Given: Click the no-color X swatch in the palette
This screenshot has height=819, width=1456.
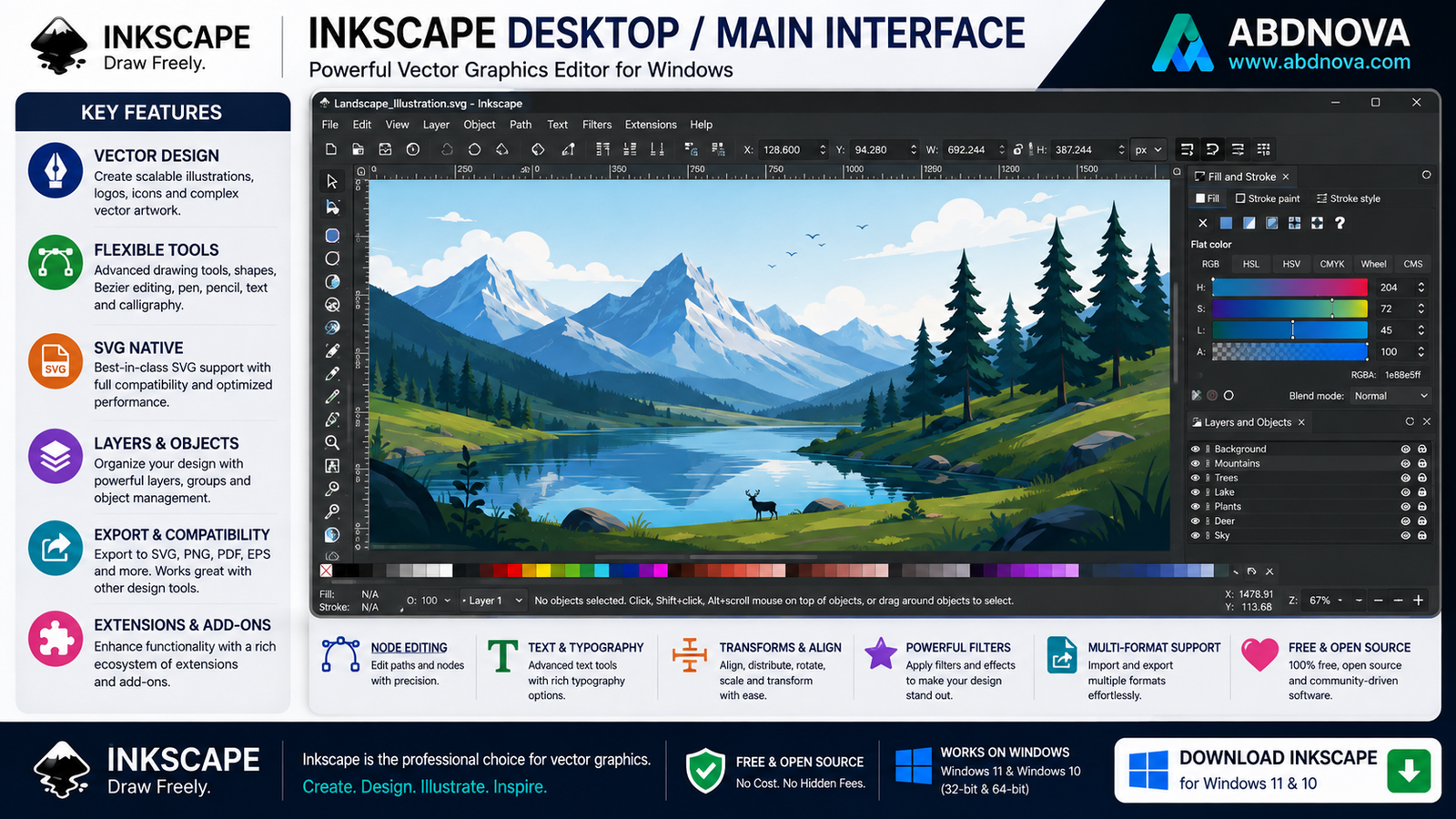Looking at the screenshot, I should click(x=326, y=571).
